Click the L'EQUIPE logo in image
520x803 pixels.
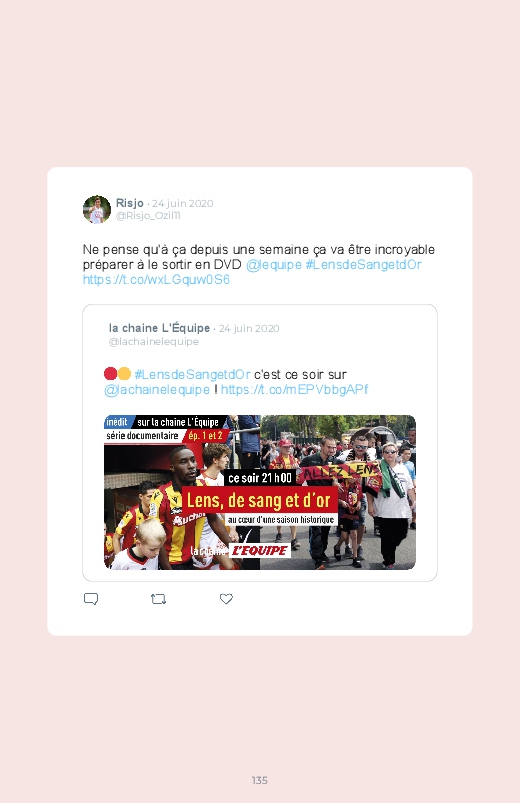[x=260, y=551]
